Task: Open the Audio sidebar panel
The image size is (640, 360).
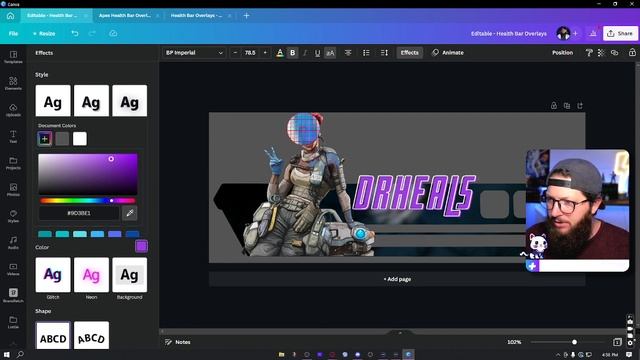Action: [x=13, y=242]
